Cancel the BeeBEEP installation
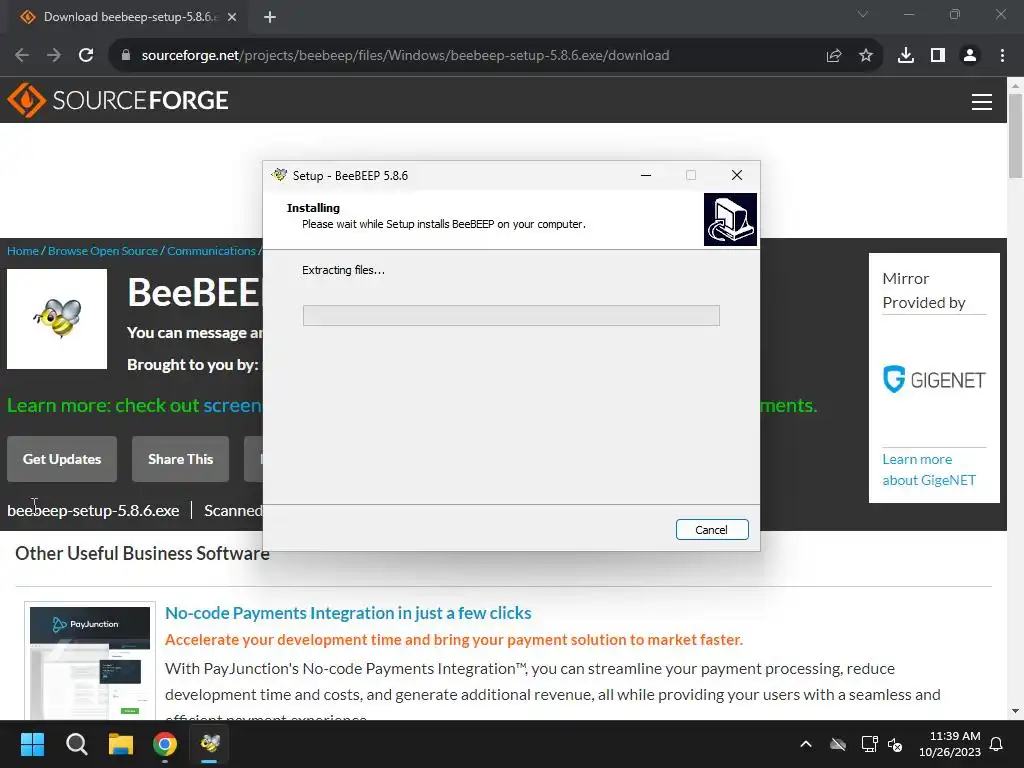The height and width of the screenshot is (768, 1024). pos(712,530)
